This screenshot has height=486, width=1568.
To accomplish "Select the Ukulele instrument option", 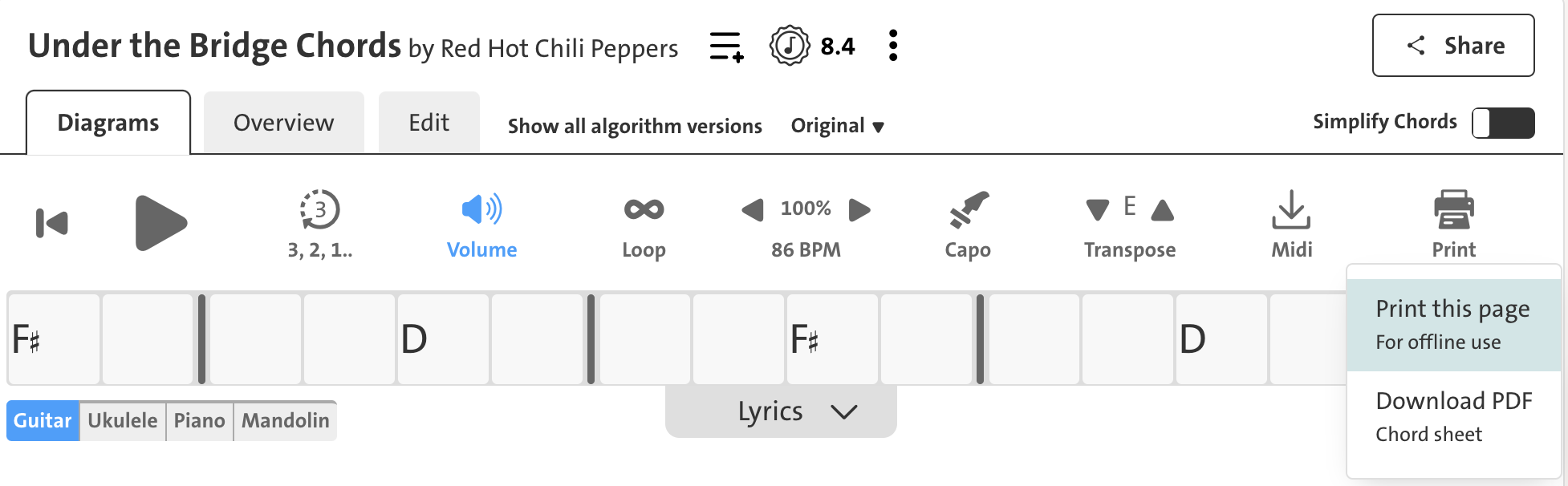I will tap(122, 420).
